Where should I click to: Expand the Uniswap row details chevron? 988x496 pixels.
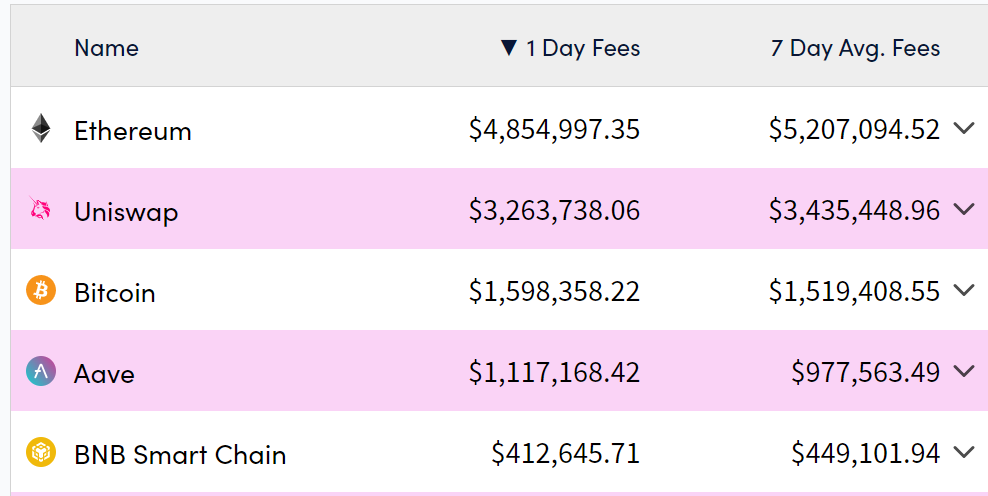tap(964, 210)
